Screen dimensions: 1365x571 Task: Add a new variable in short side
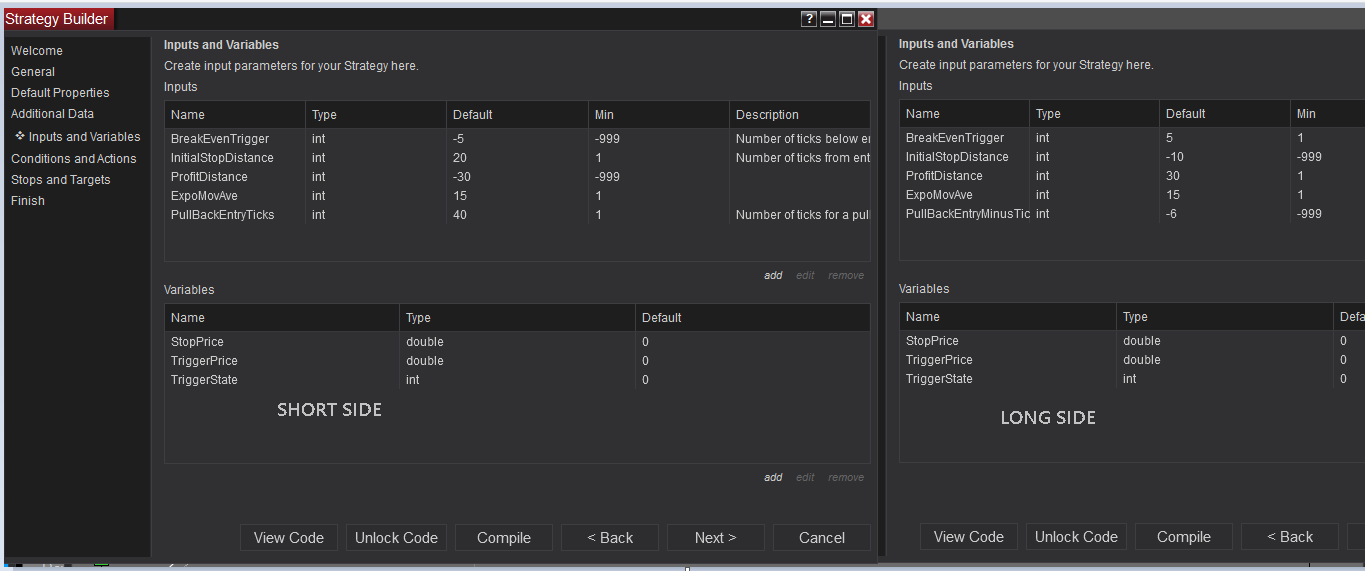click(773, 478)
